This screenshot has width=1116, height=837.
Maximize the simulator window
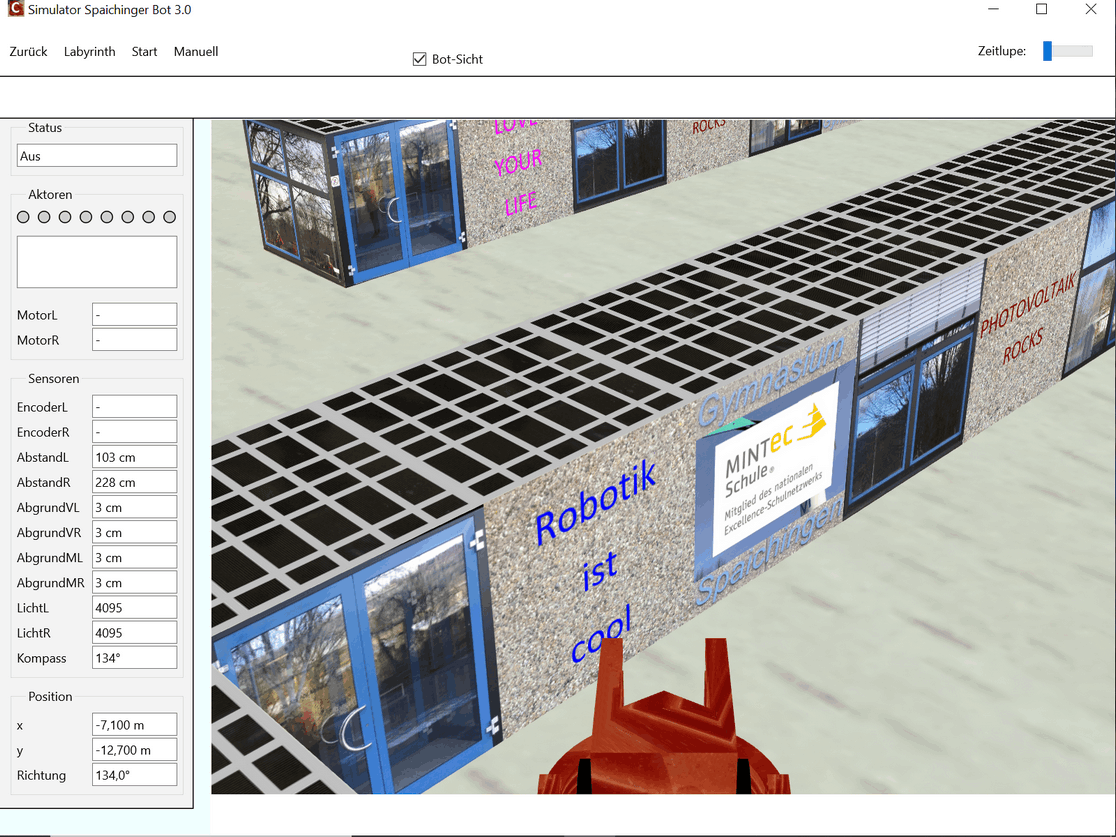1041,10
